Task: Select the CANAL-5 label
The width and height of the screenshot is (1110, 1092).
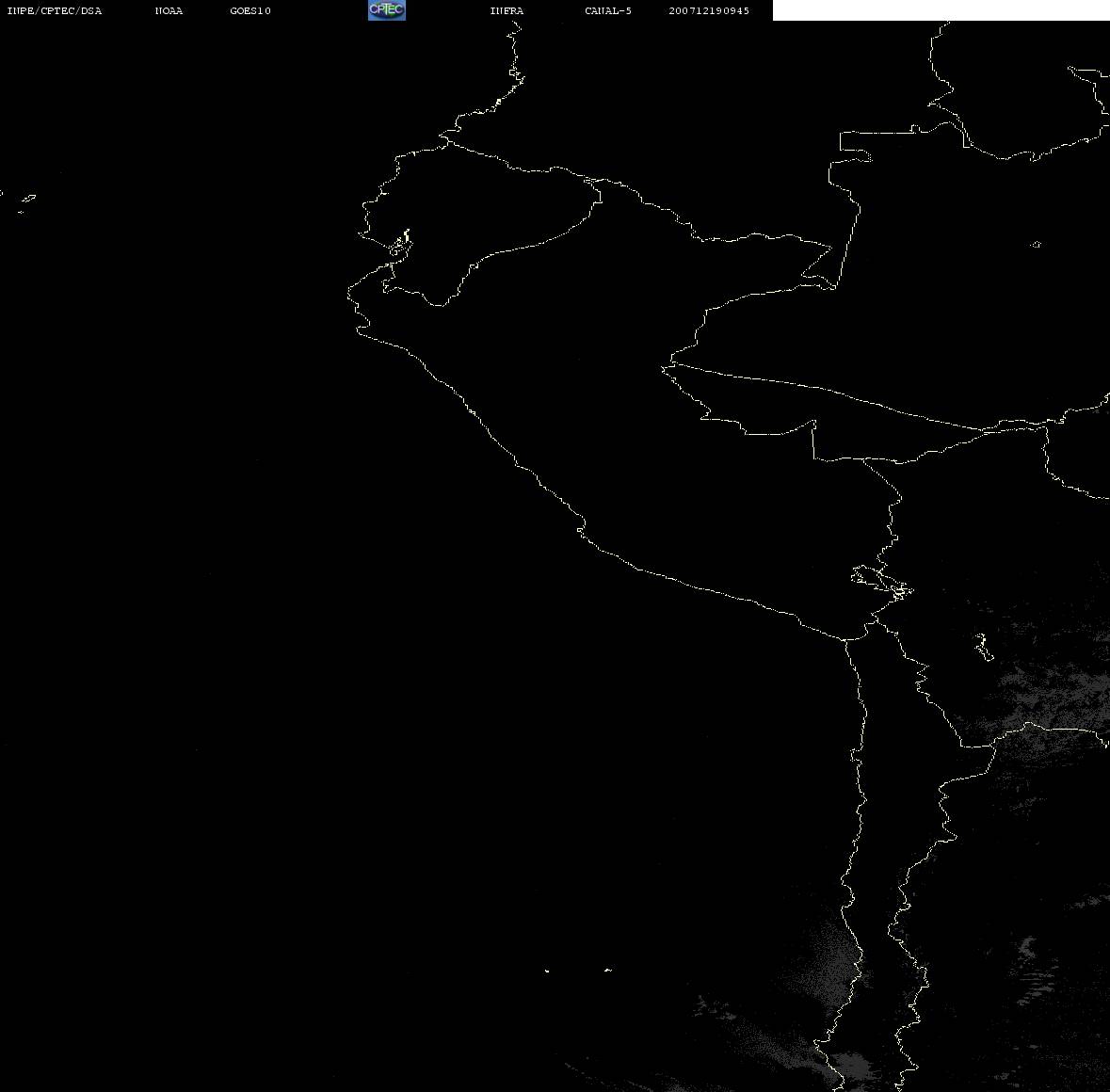Action: [x=608, y=11]
